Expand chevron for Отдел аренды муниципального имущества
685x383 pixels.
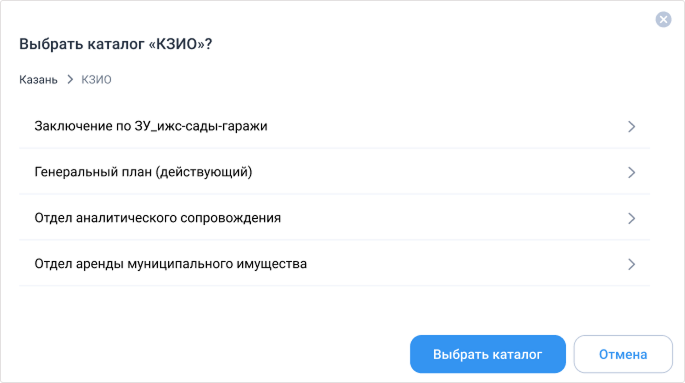point(631,264)
